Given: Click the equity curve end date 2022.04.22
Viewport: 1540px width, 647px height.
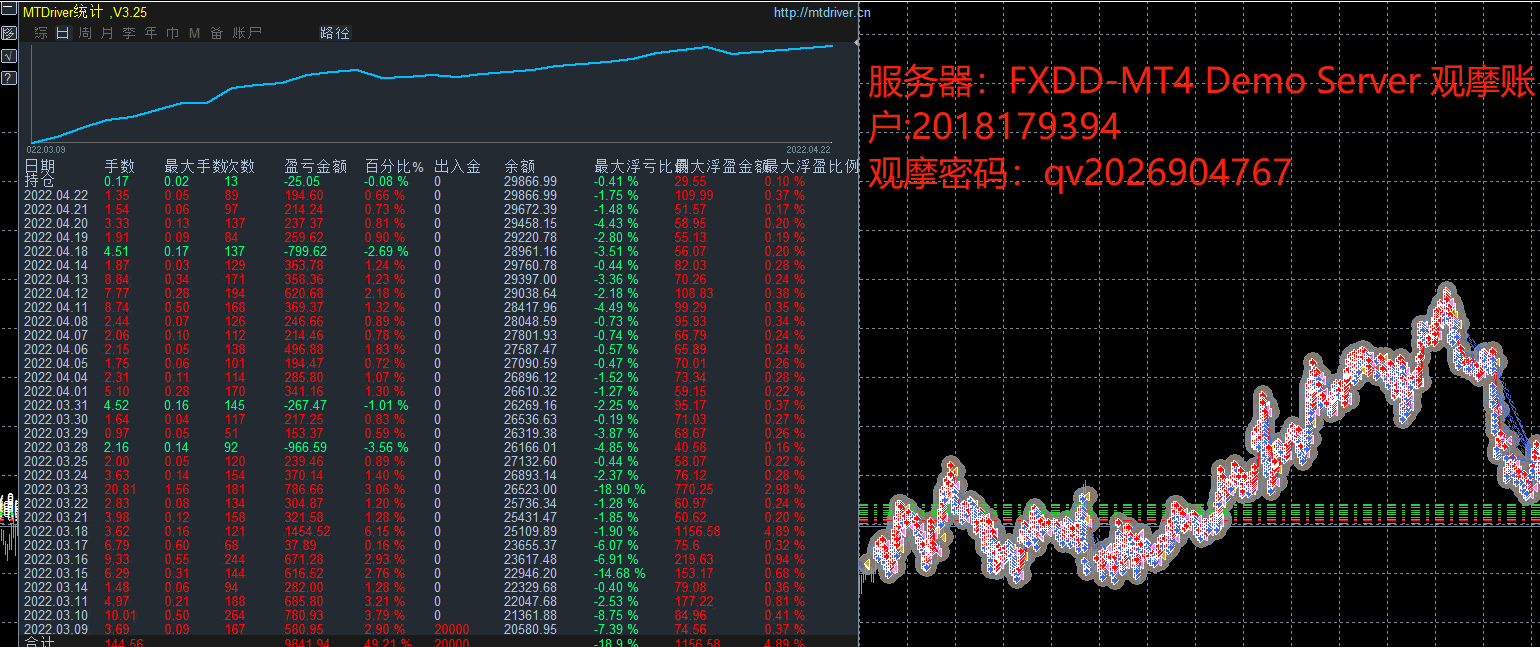Looking at the screenshot, I should tap(808, 150).
